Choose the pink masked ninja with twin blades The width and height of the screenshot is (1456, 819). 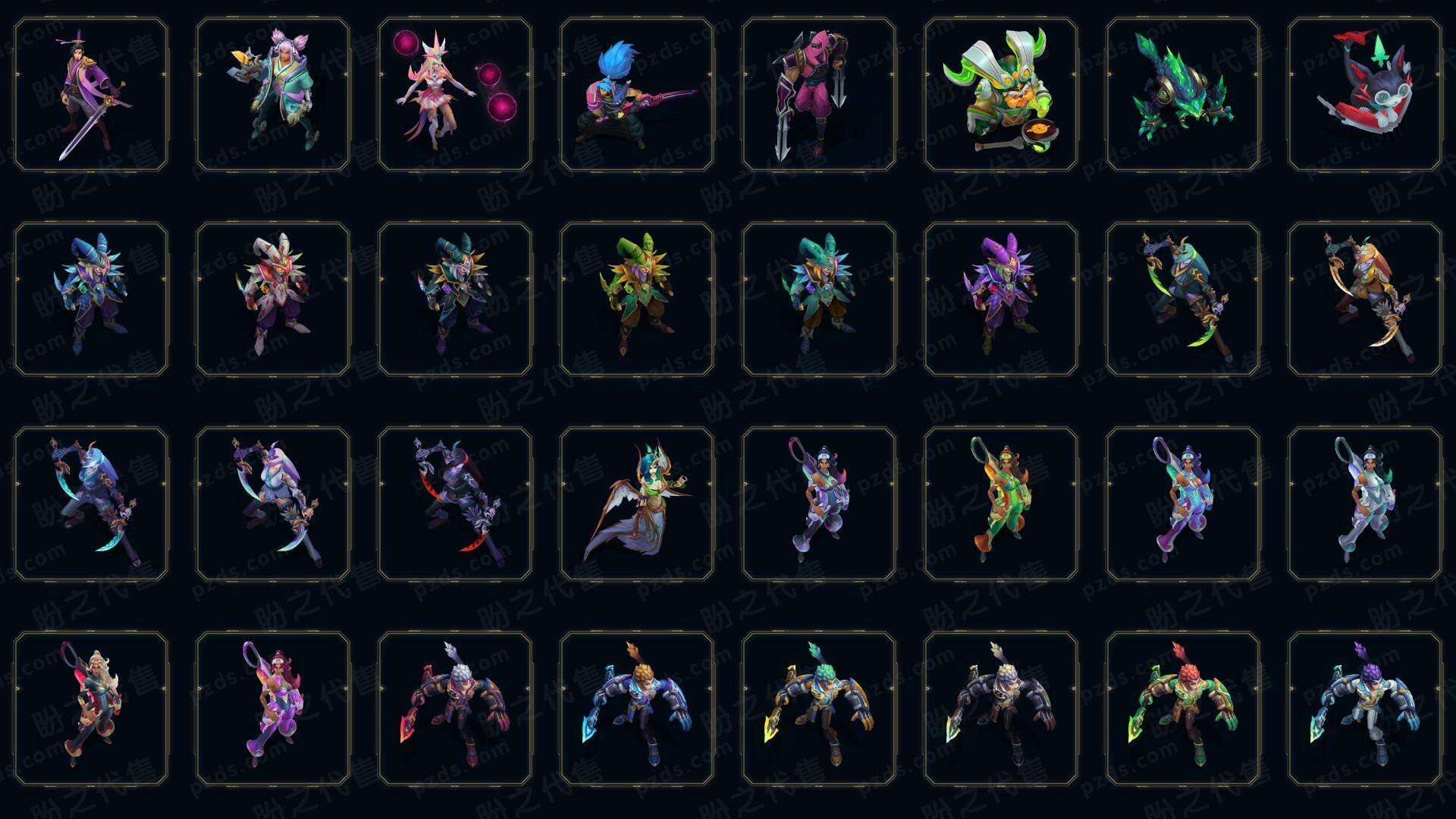[x=819, y=95]
